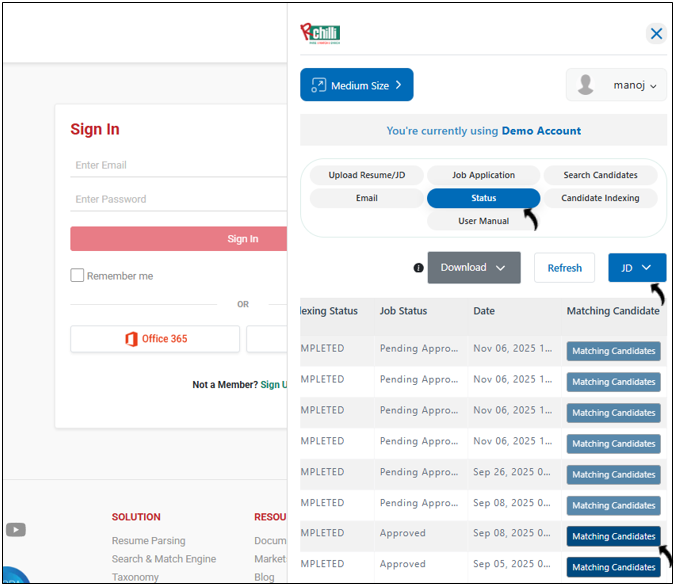Toggle the Remember me checkbox
Screen dimensions: 677x588
[77, 276]
